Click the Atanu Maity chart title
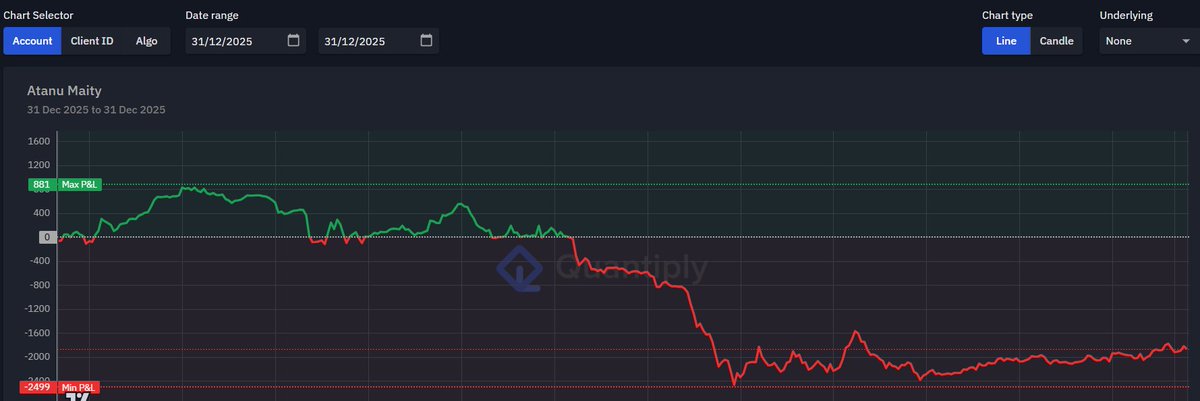 (x=65, y=90)
